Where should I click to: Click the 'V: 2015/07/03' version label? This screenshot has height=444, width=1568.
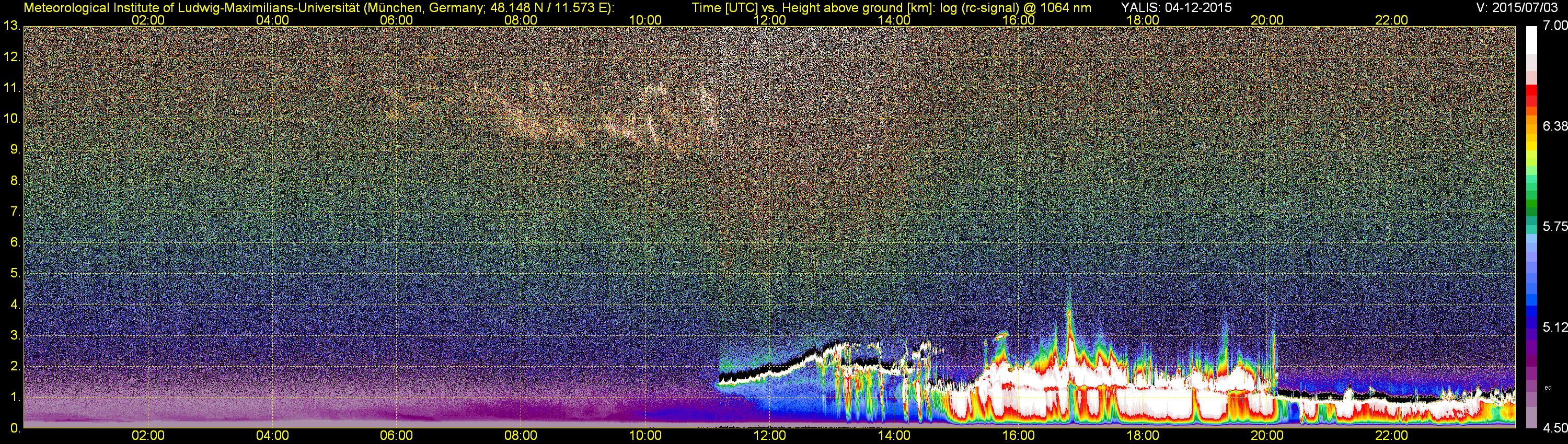(x=1516, y=8)
